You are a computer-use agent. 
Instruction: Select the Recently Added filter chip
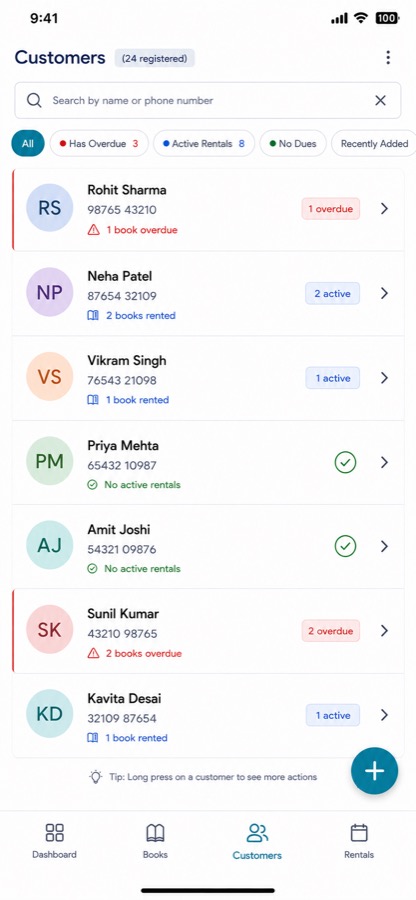[x=374, y=143]
